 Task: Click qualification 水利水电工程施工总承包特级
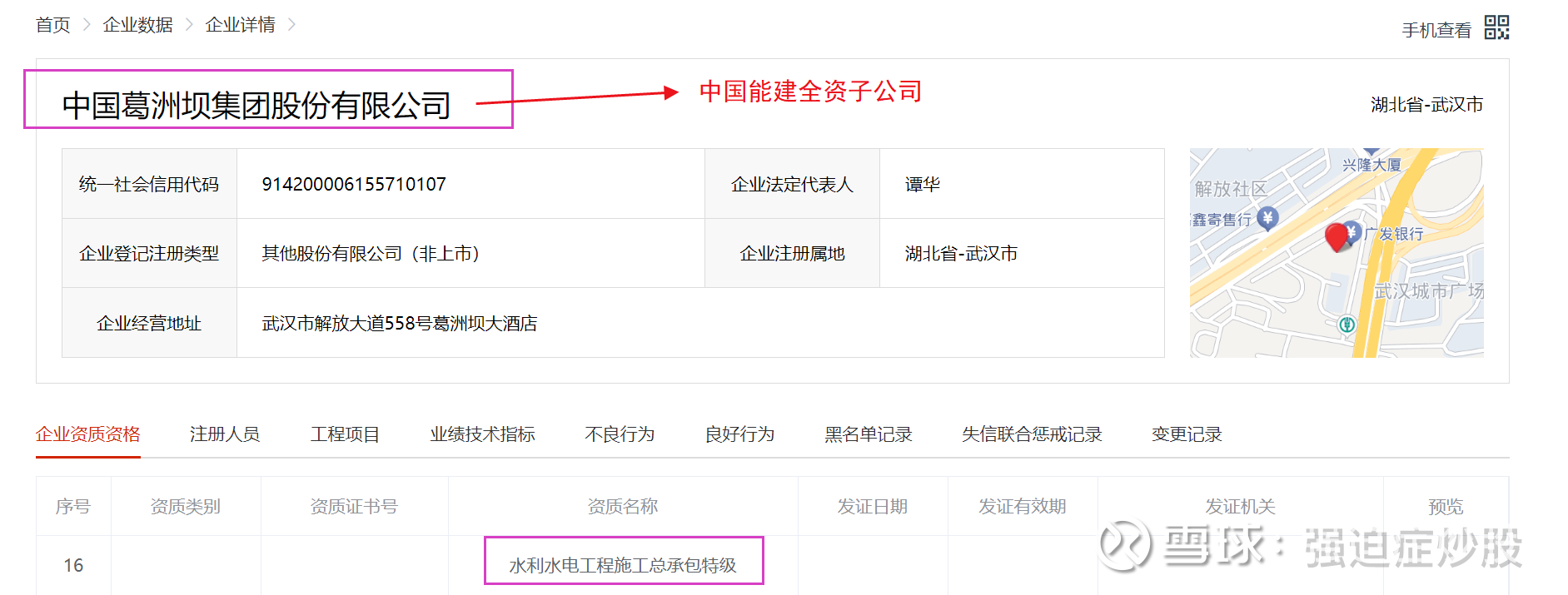click(623, 565)
